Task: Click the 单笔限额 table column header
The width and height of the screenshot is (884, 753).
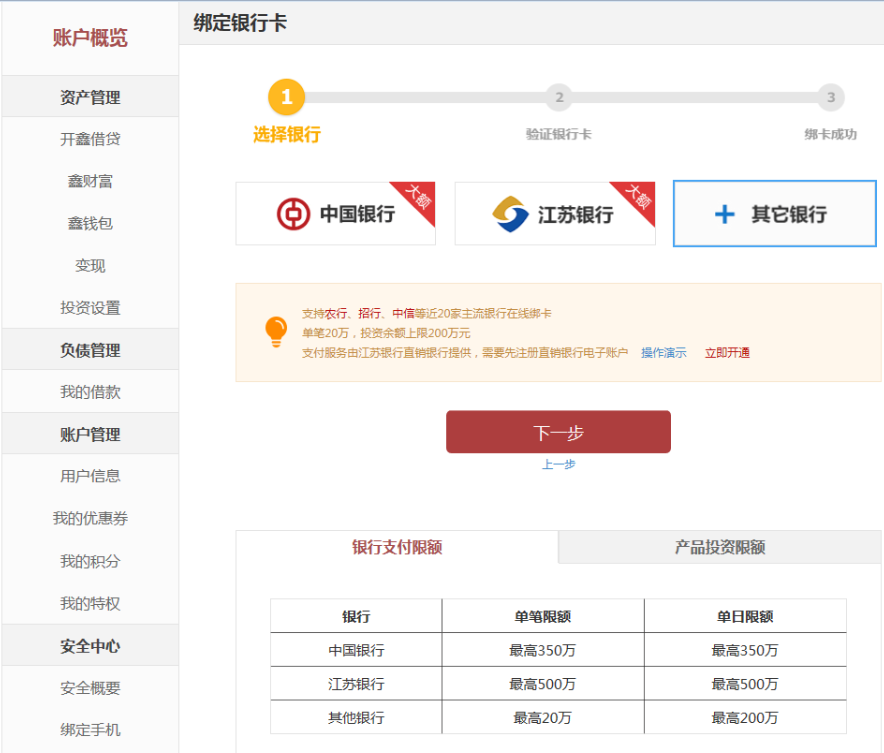Action: (543, 616)
